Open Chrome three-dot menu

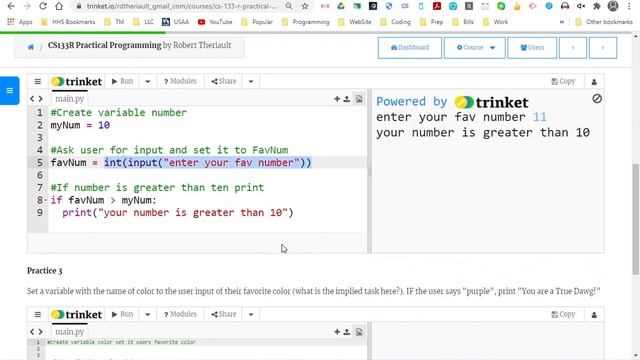tap(629, 6)
